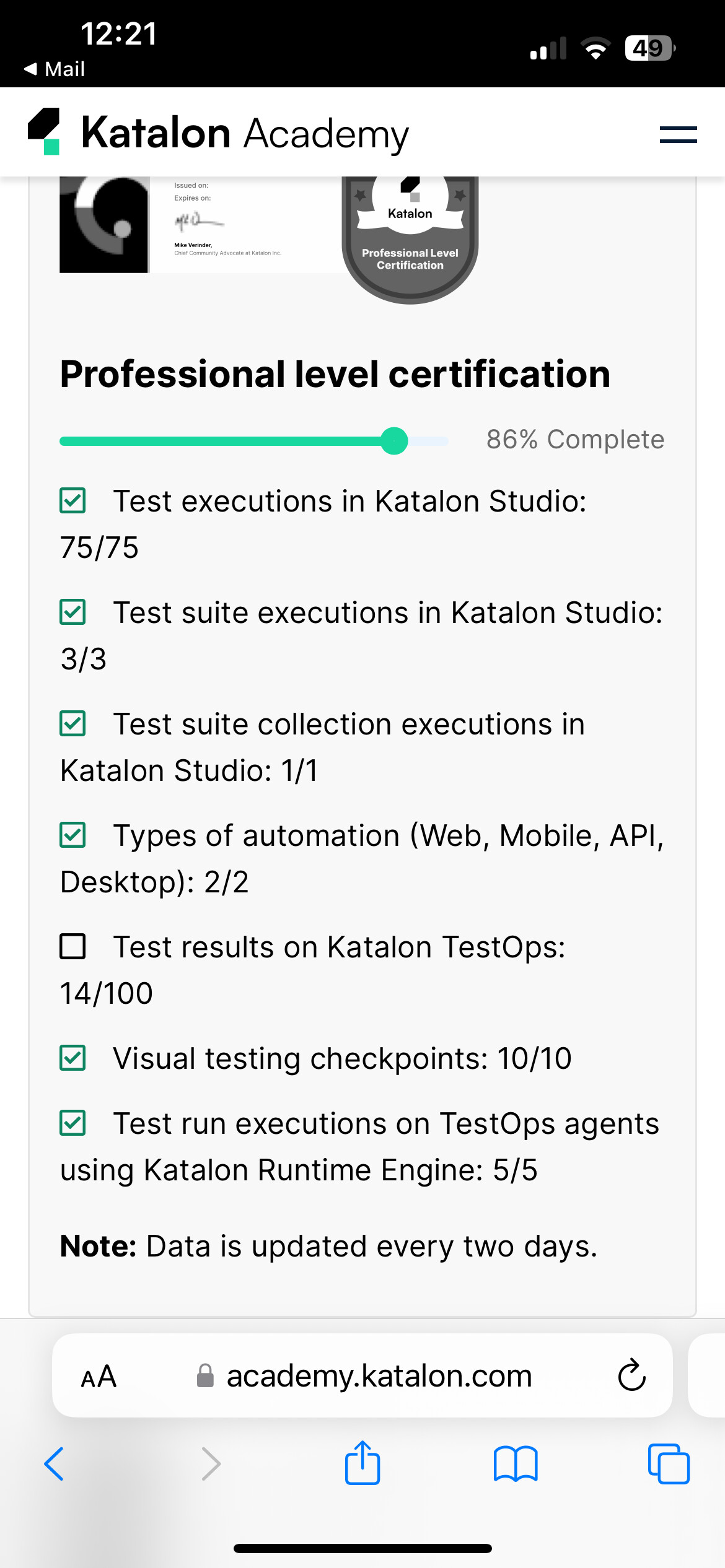This screenshot has width=725, height=1568.
Task: Tap the Safari forward arrow
Action: coord(211,1464)
